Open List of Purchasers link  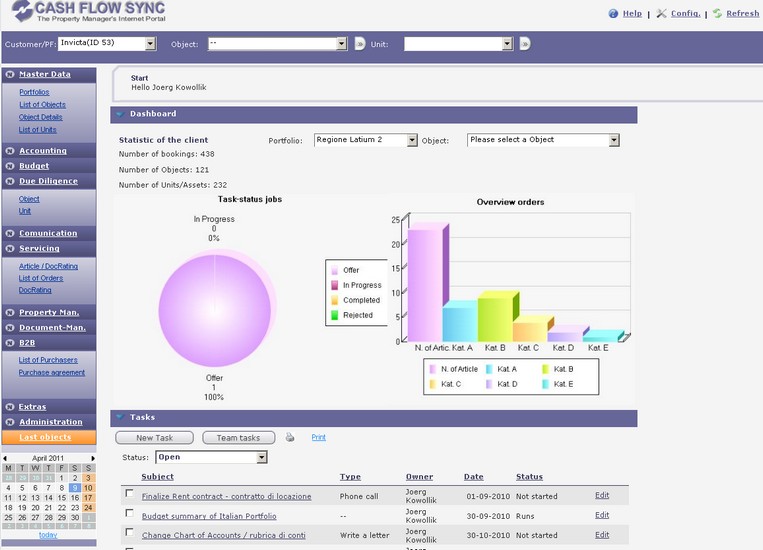click(x=48, y=360)
